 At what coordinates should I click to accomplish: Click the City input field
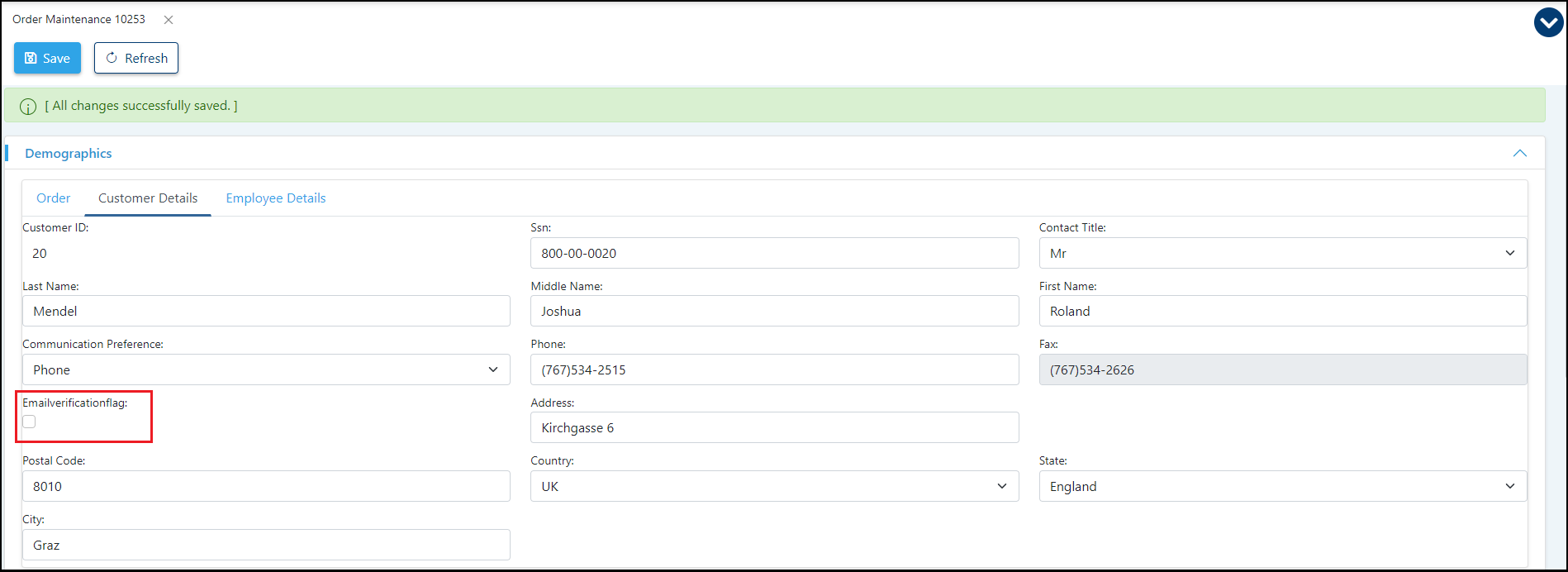tap(266, 545)
